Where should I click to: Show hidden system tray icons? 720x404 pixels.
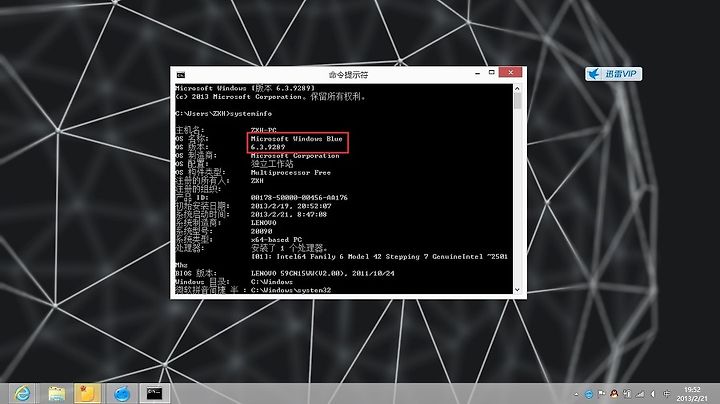576,394
